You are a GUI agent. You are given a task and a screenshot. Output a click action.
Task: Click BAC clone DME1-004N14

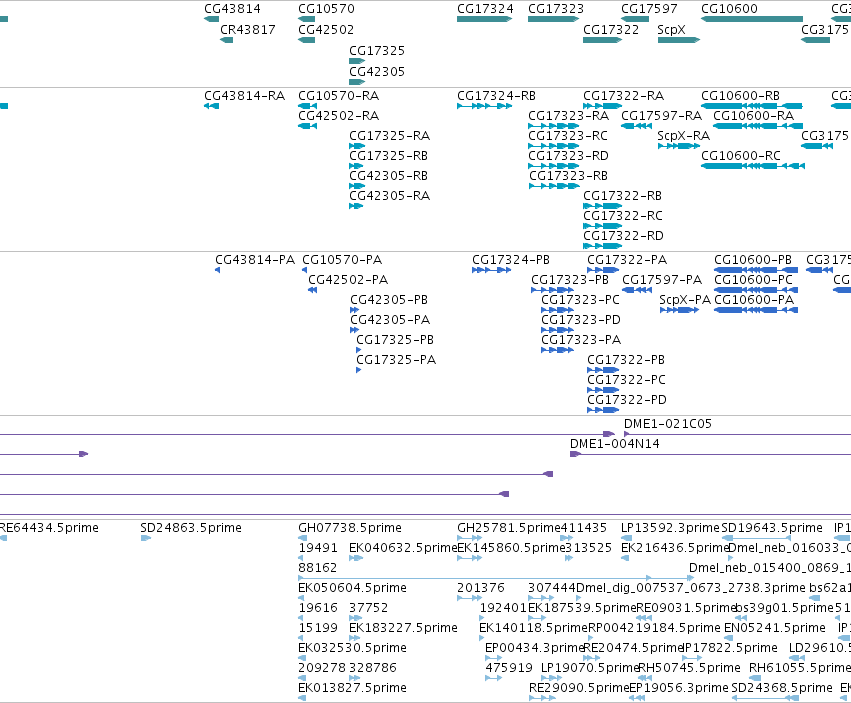pos(615,444)
